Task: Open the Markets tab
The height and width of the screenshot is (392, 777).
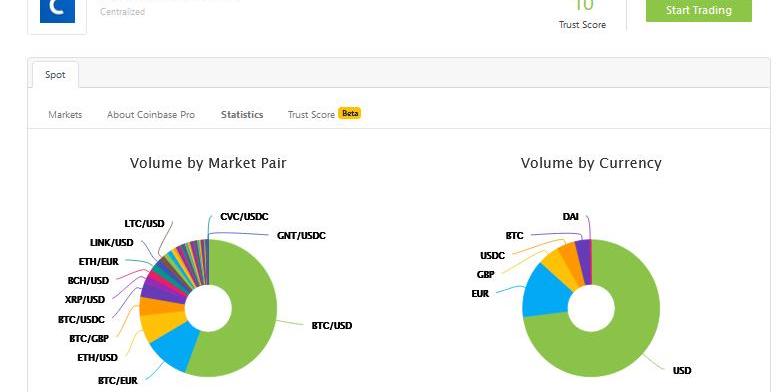Action: click(x=65, y=114)
